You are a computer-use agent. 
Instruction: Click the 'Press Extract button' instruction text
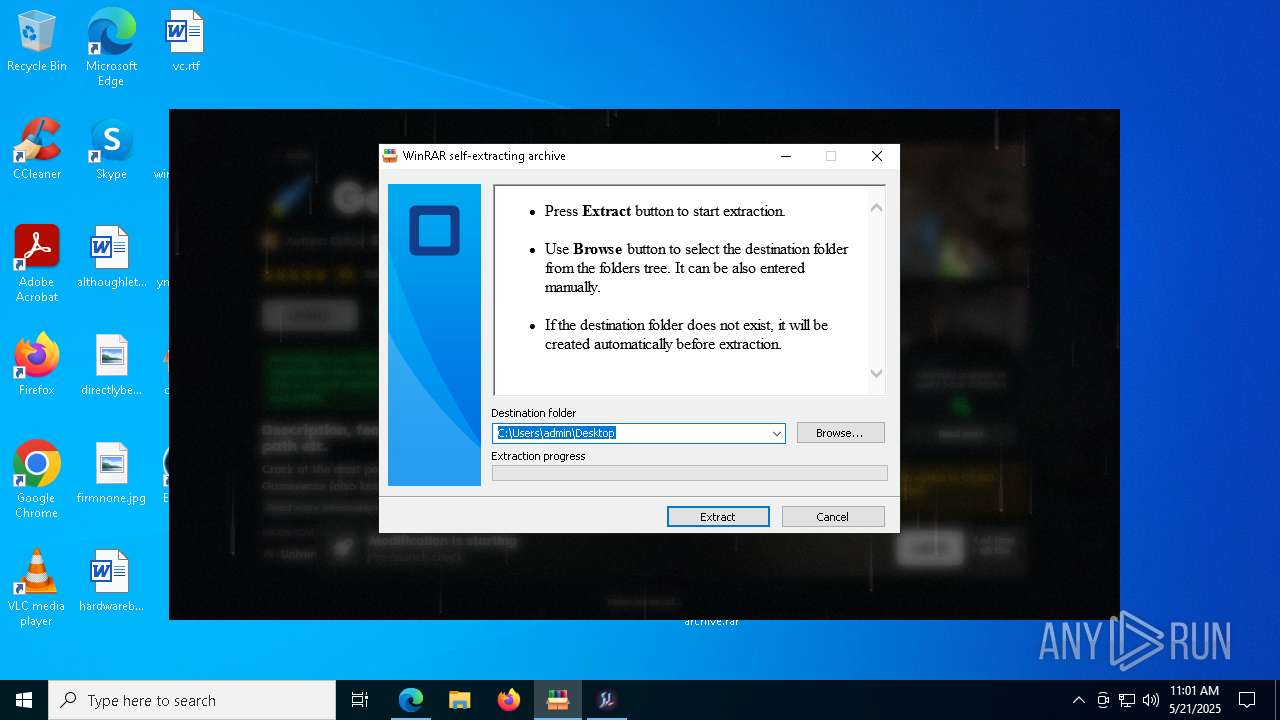point(665,211)
